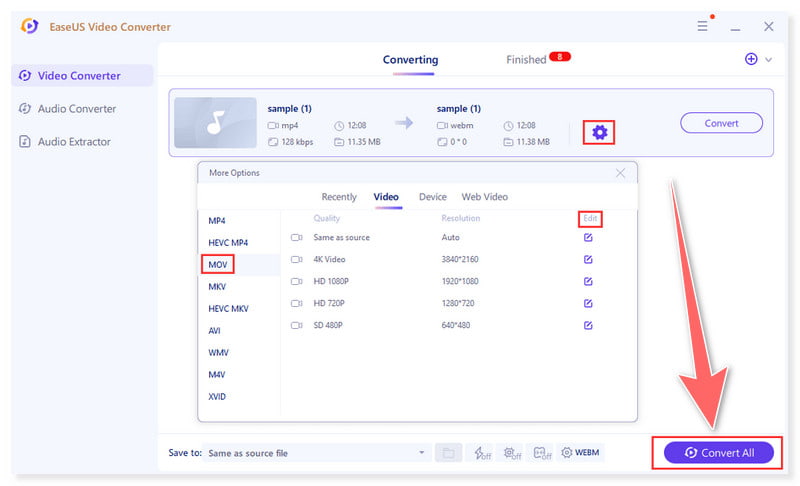Viewport: 800px width, 486px height.
Task: Edit the HD 1080P preset
Action: 588,281
